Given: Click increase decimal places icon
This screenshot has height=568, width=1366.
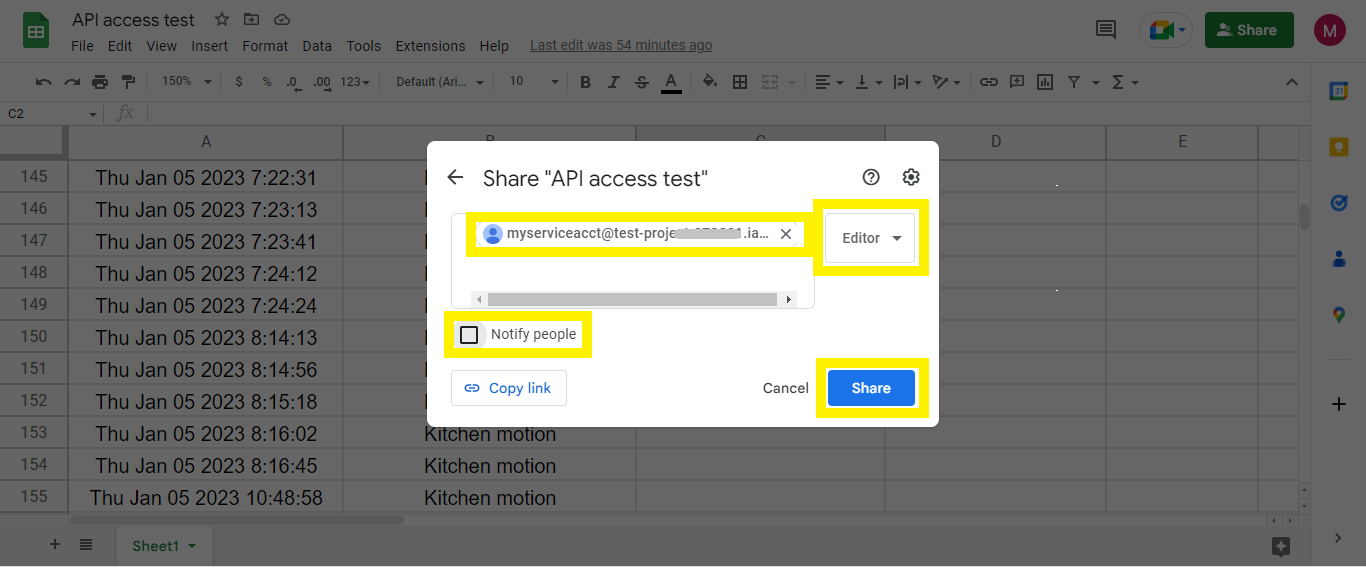Looking at the screenshot, I should point(322,82).
